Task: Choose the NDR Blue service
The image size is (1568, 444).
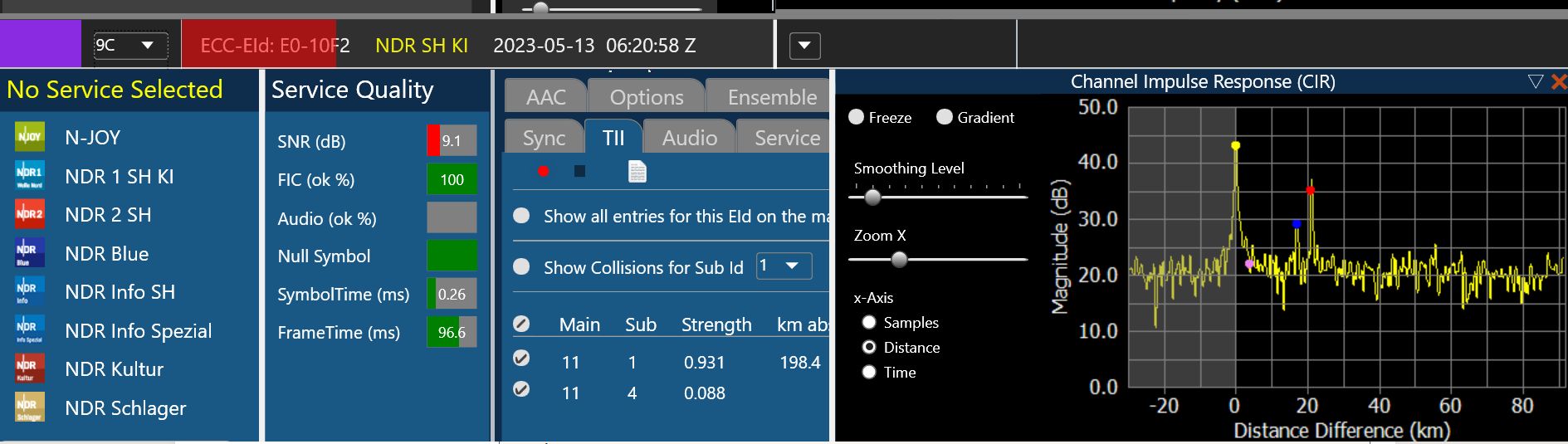Action: click(106, 253)
